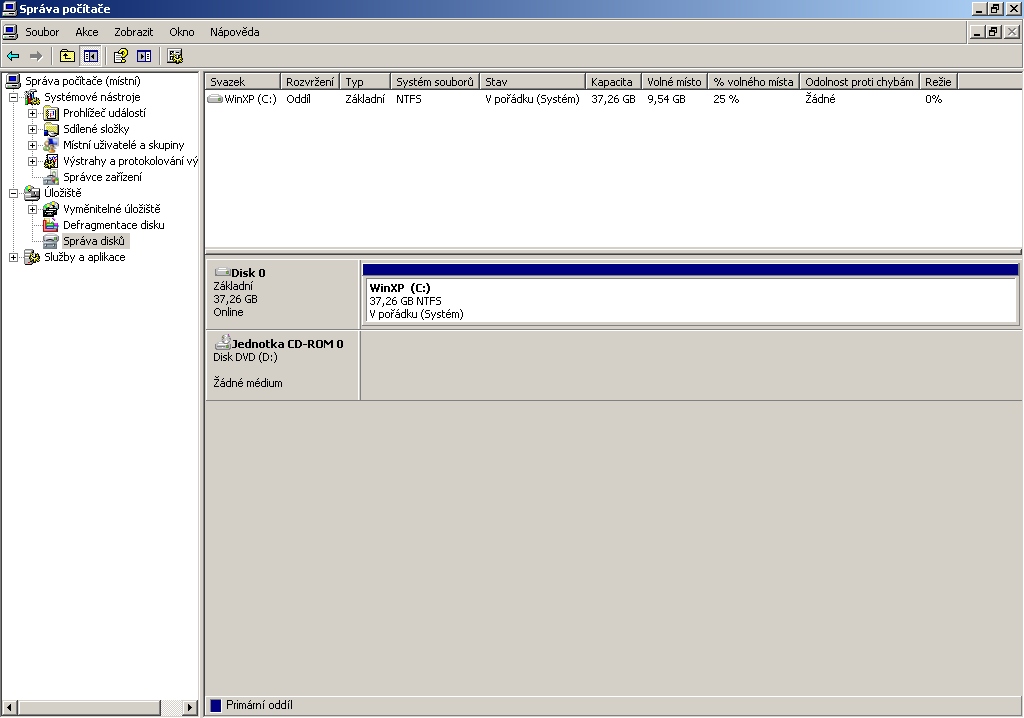
Task: Open the Akce menu
Action: coord(86,32)
